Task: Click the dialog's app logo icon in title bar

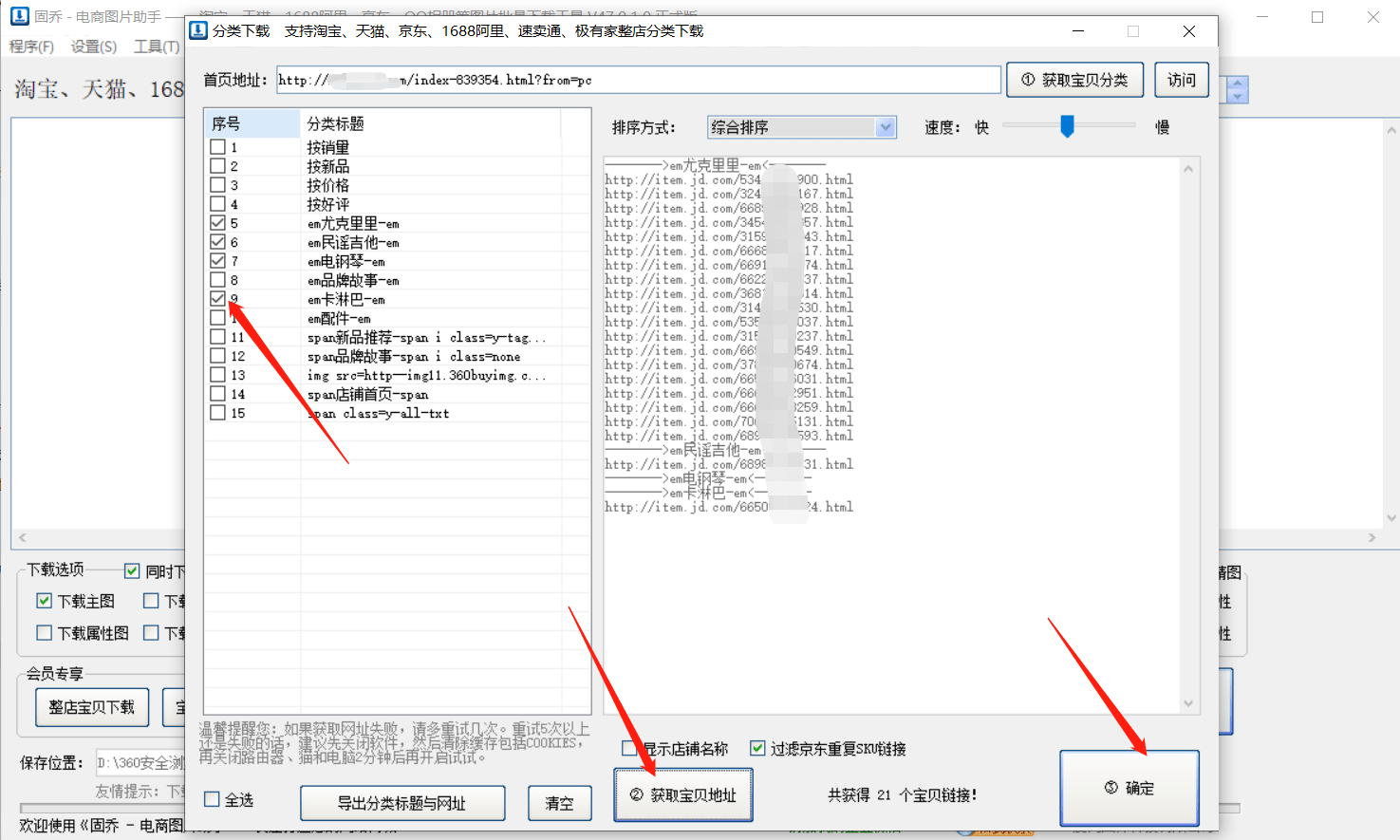Action: click(x=198, y=30)
